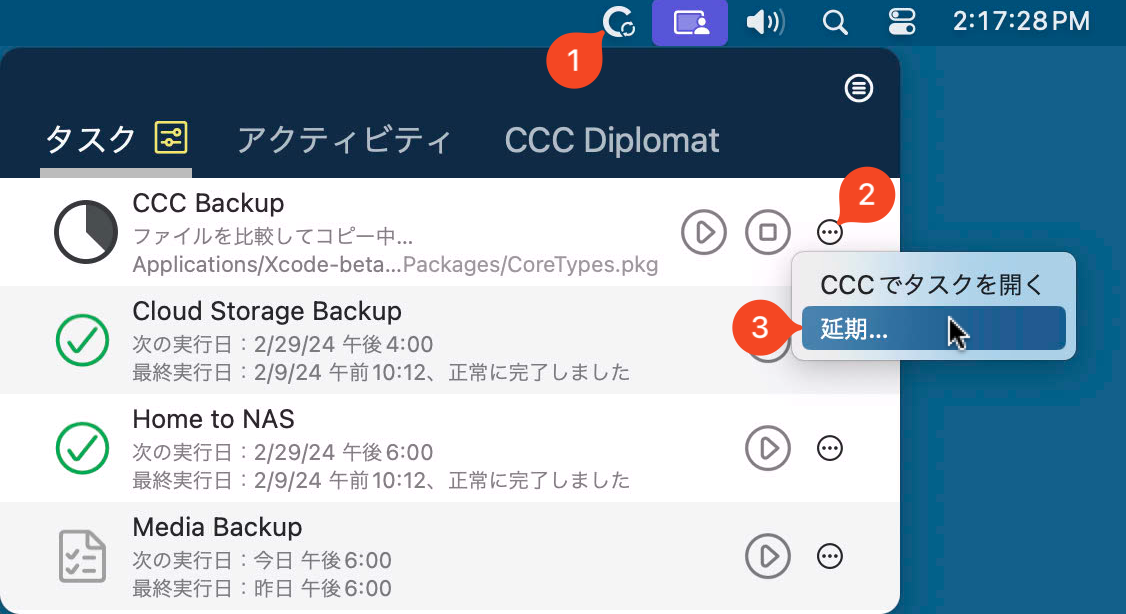Switch to the CCC Diplomat tab
This screenshot has height=614, width=1126.
click(612, 140)
